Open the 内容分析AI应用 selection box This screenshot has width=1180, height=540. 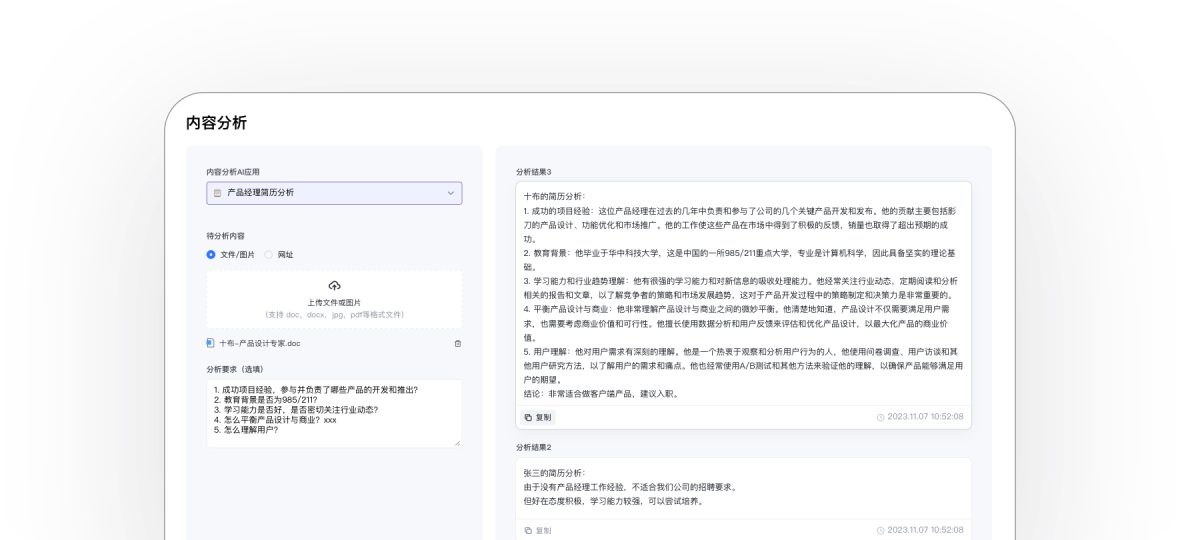click(334, 193)
